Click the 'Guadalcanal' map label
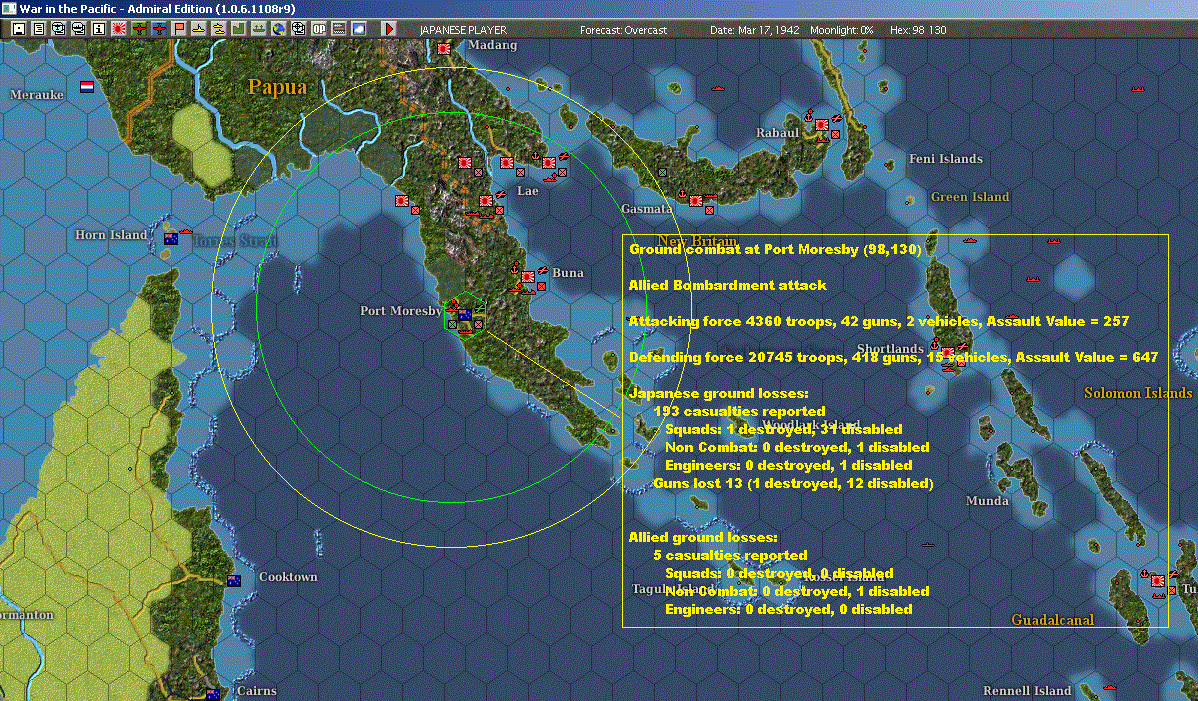The width and height of the screenshot is (1198, 701). (x=1052, y=619)
